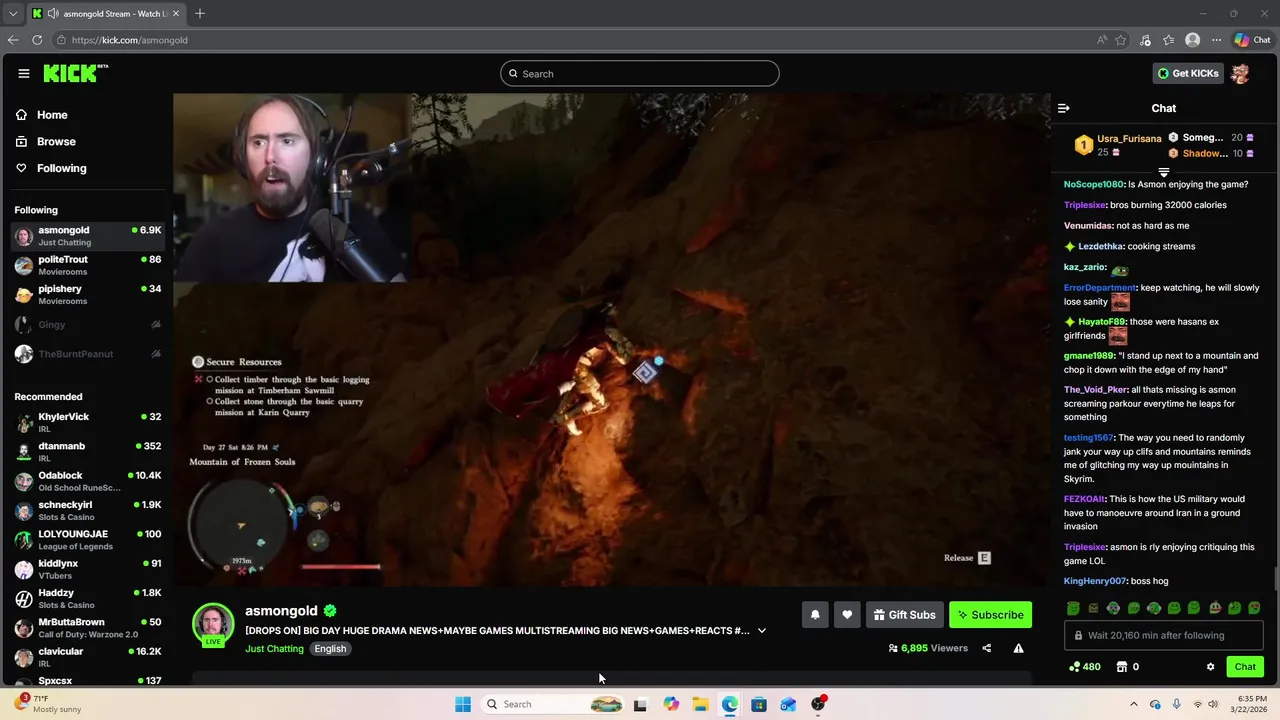Open the recommended Haddzy channel
Viewport: 1280px width, 720px height.
(x=87, y=598)
